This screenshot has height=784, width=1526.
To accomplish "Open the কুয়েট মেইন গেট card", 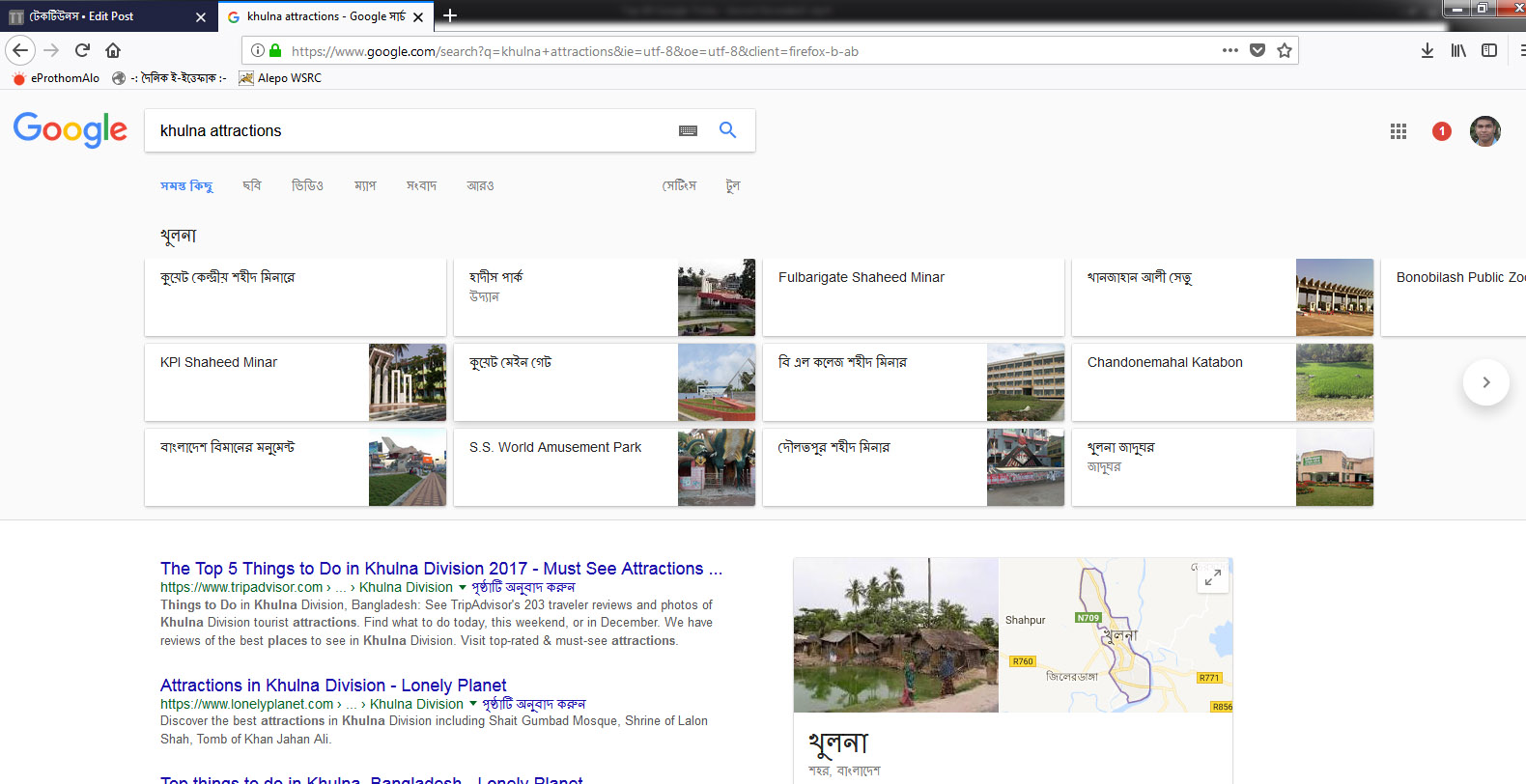I will click(605, 382).
